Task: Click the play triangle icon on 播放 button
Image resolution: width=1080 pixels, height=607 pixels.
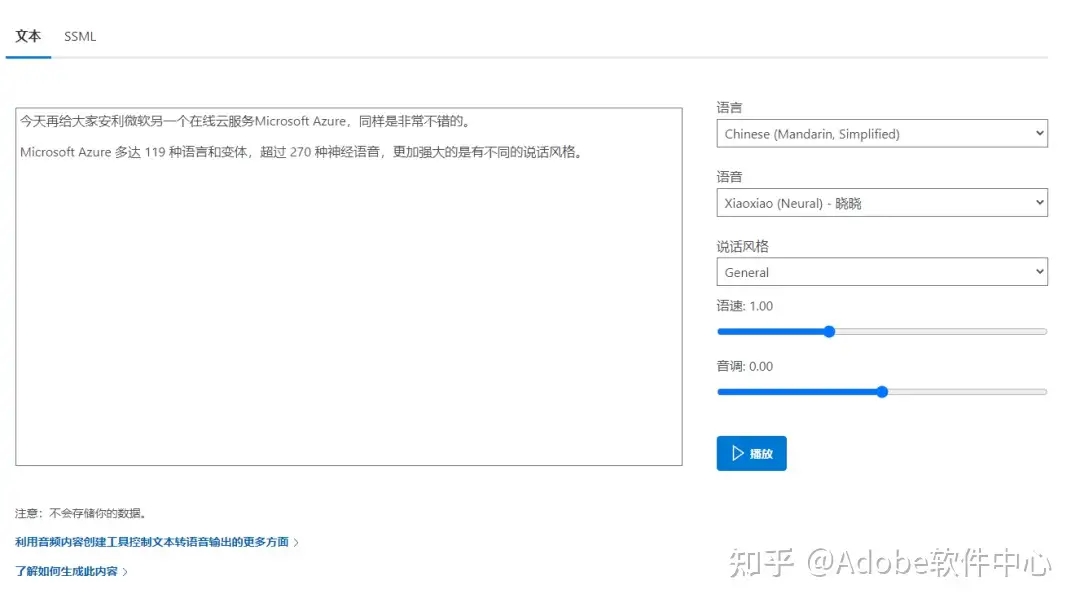Action: click(x=737, y=452)
